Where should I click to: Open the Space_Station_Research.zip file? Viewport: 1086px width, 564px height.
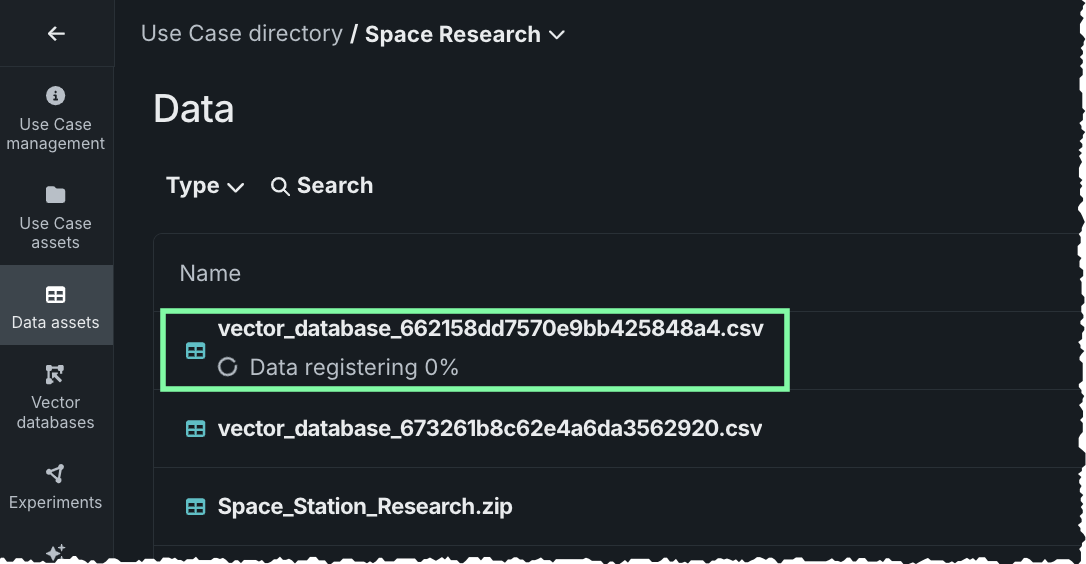[x=365, y=507]
